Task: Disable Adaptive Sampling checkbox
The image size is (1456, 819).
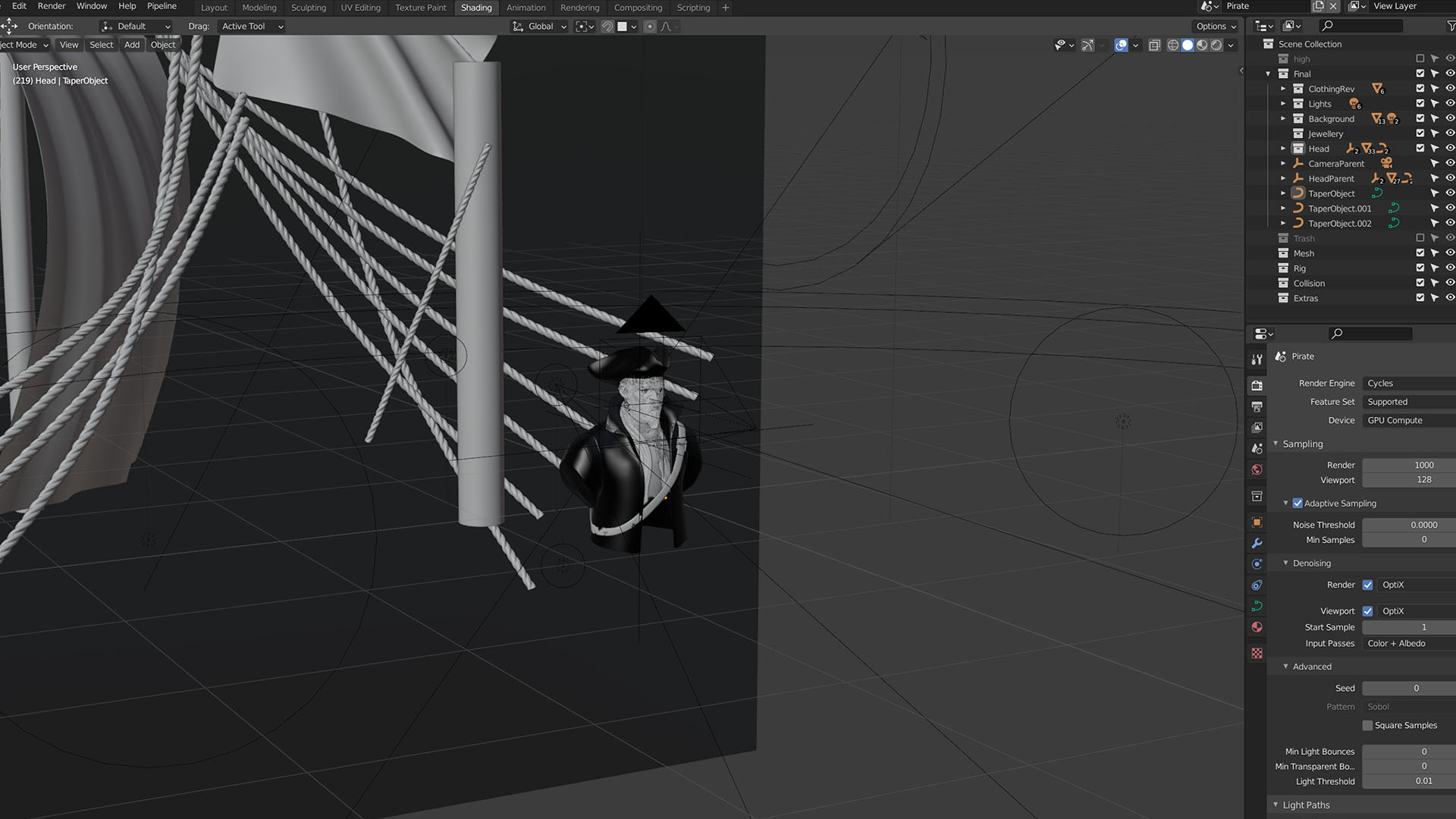Action: click(x=1298, y=504)
